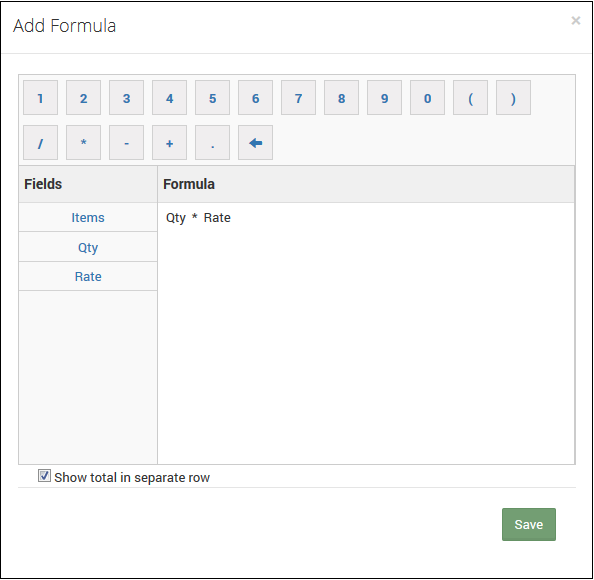Insert the plus operator
This screenshot has width=594, height=580.
(169, 142)
